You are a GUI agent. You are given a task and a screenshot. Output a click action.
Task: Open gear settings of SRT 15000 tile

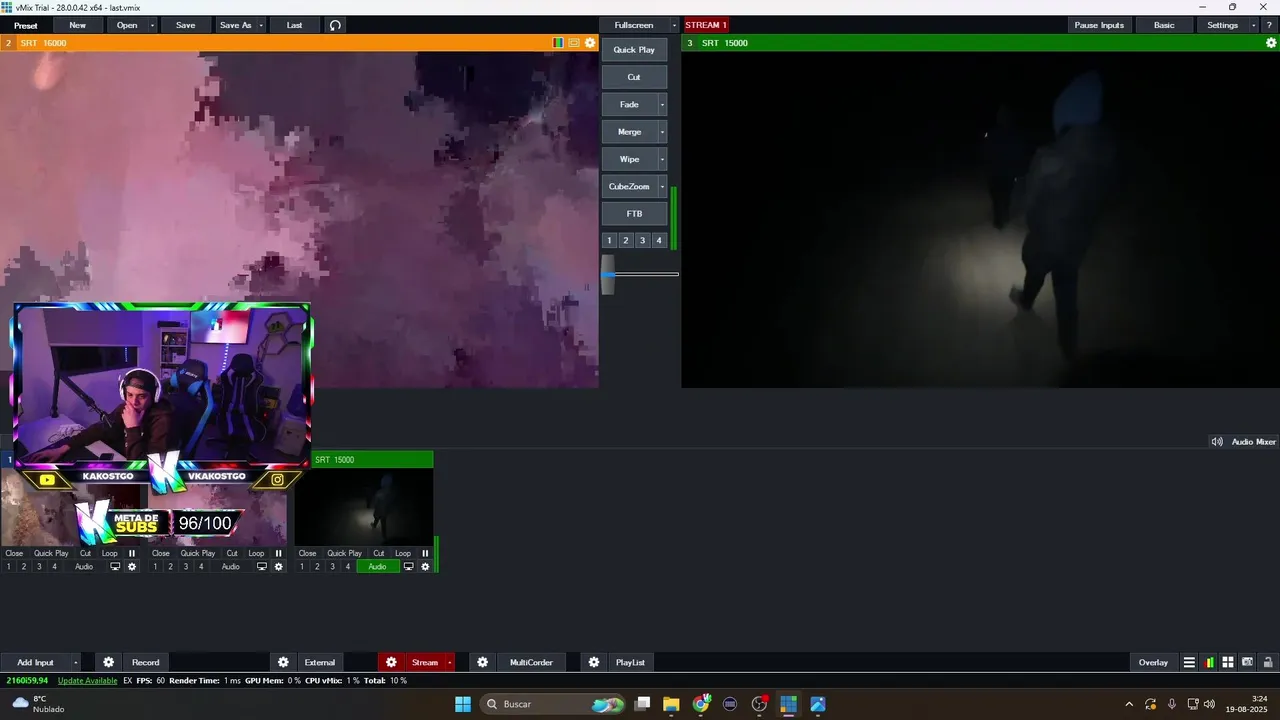tap(425, 567)
